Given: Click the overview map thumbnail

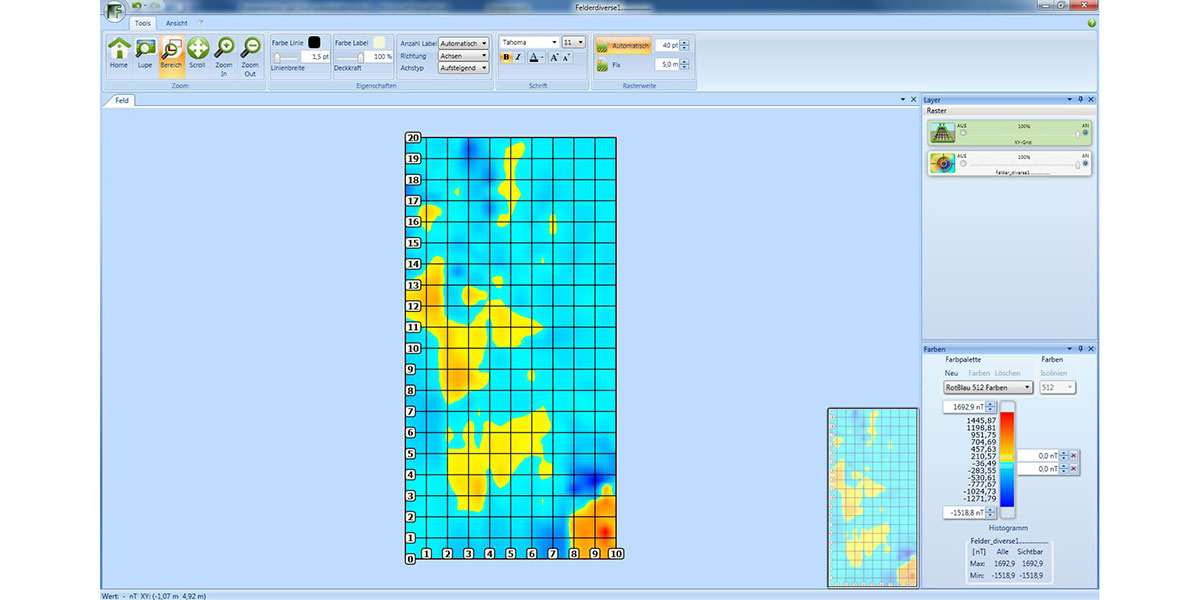Looking at the screenshot, I should pos(873,497).
